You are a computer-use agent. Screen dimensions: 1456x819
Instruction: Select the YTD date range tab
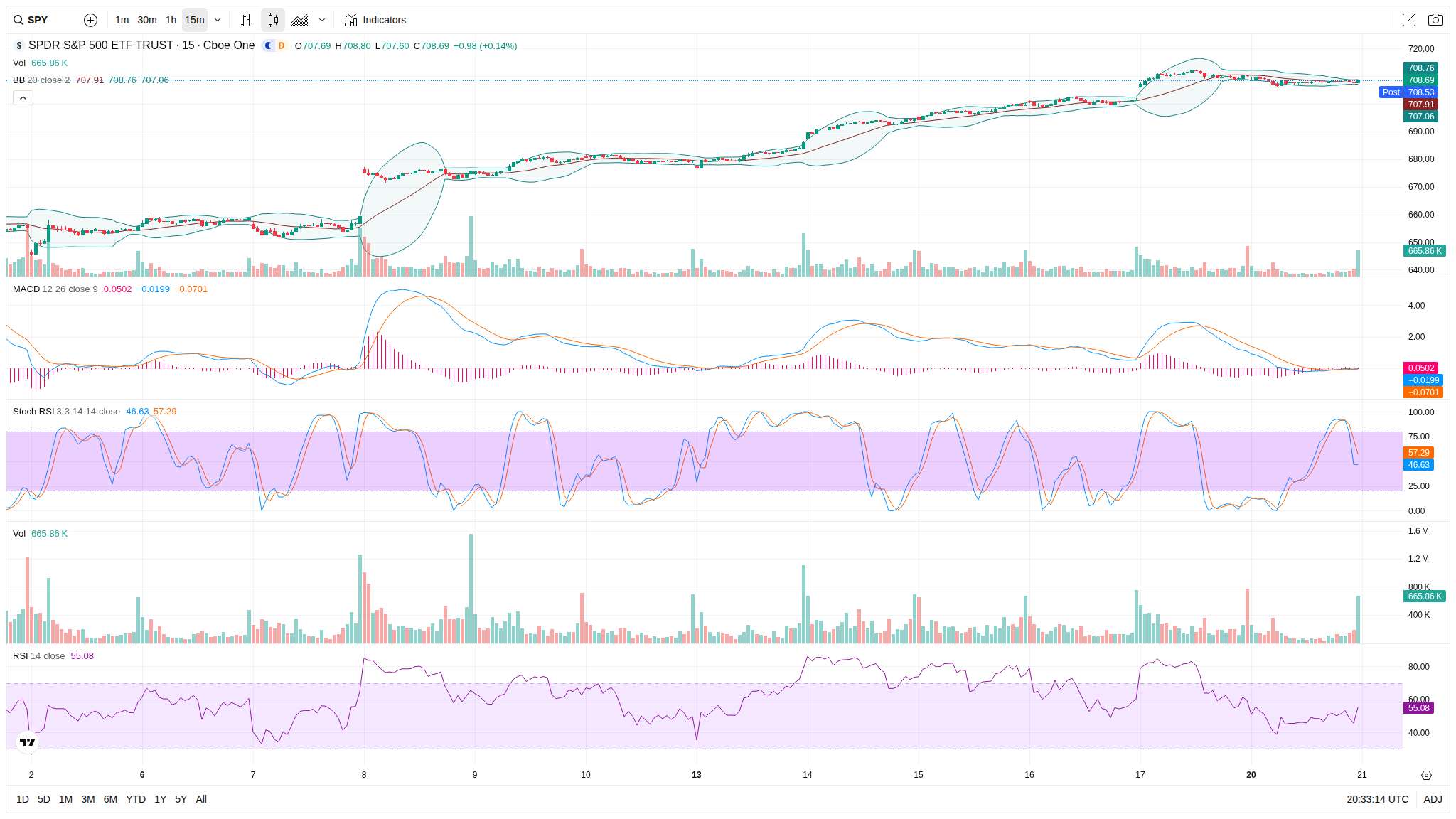coord(136,799)
